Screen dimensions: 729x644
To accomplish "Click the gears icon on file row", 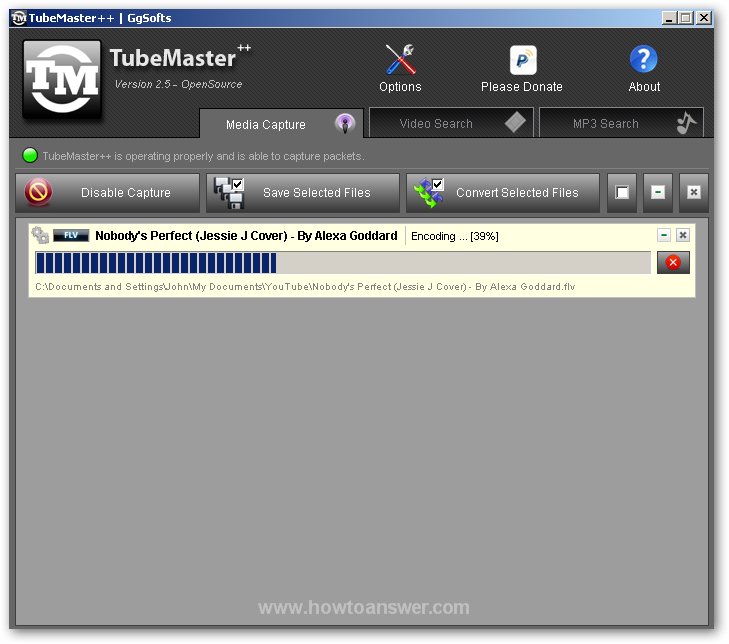I will point(40,235).
